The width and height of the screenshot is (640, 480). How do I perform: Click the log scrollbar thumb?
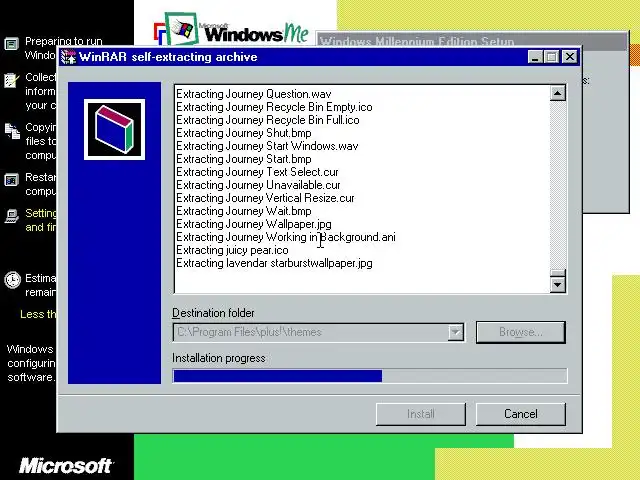[x=558, y=273]
